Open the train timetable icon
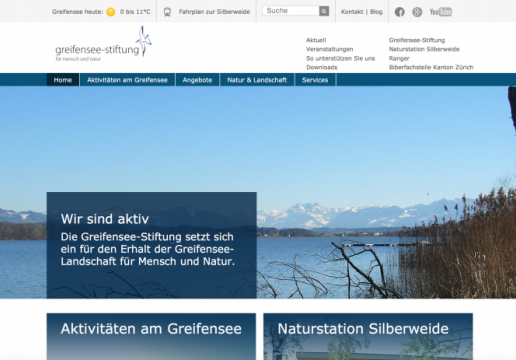 [x=167, y=12]
